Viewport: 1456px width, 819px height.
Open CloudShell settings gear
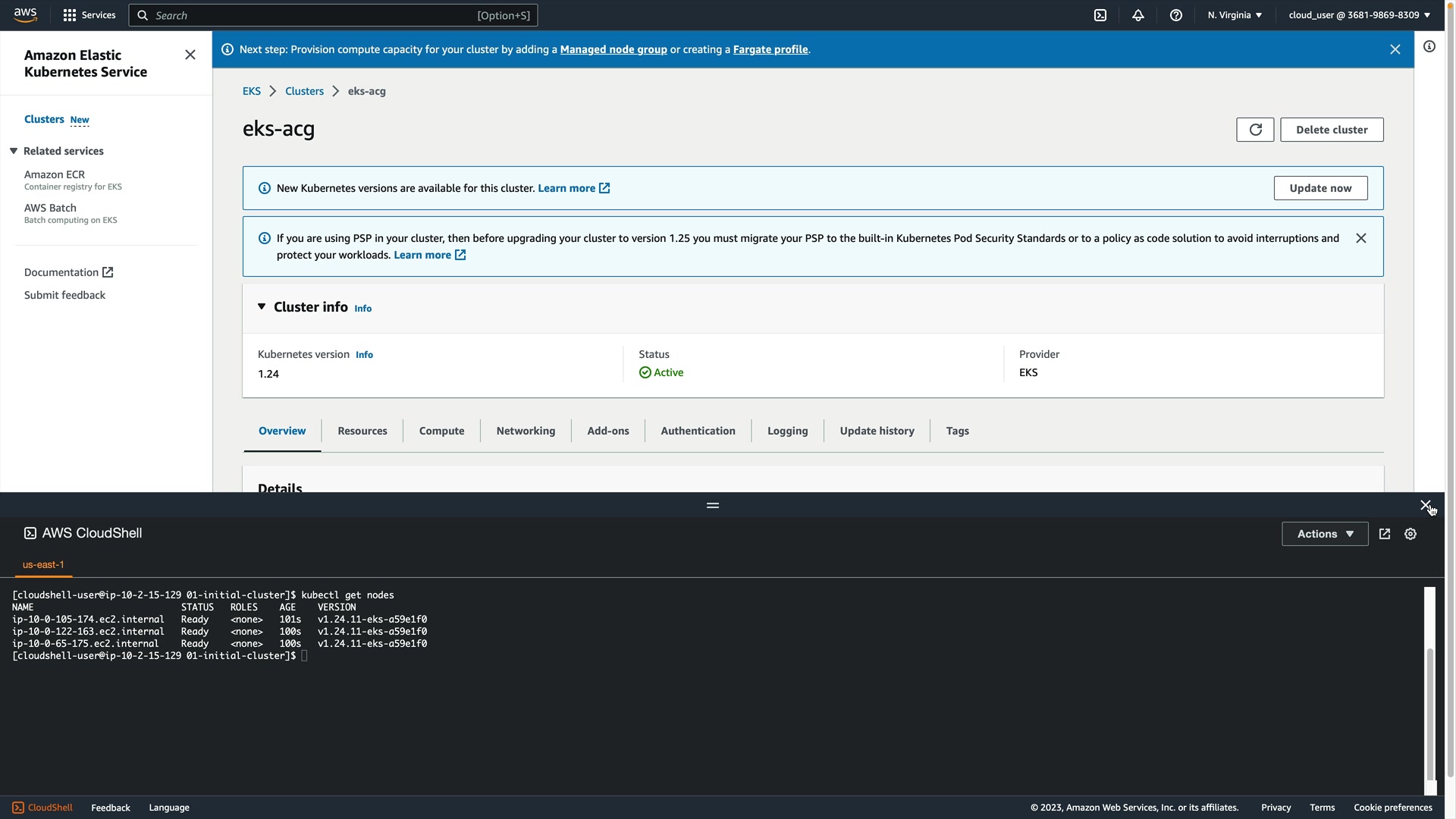tap(1410, 534)
